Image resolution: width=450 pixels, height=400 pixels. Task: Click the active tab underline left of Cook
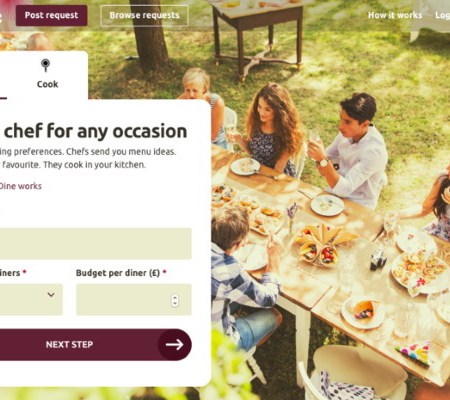(x=3, y=98)
